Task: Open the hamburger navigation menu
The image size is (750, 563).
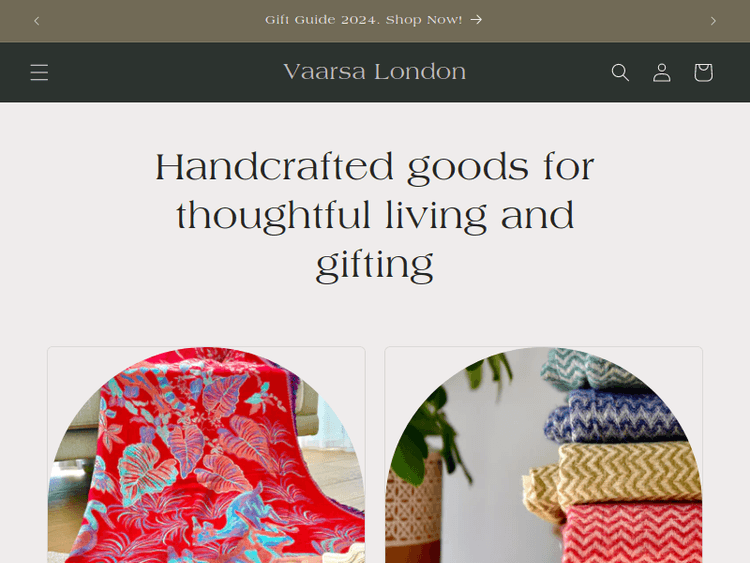Action: [39, 72]
